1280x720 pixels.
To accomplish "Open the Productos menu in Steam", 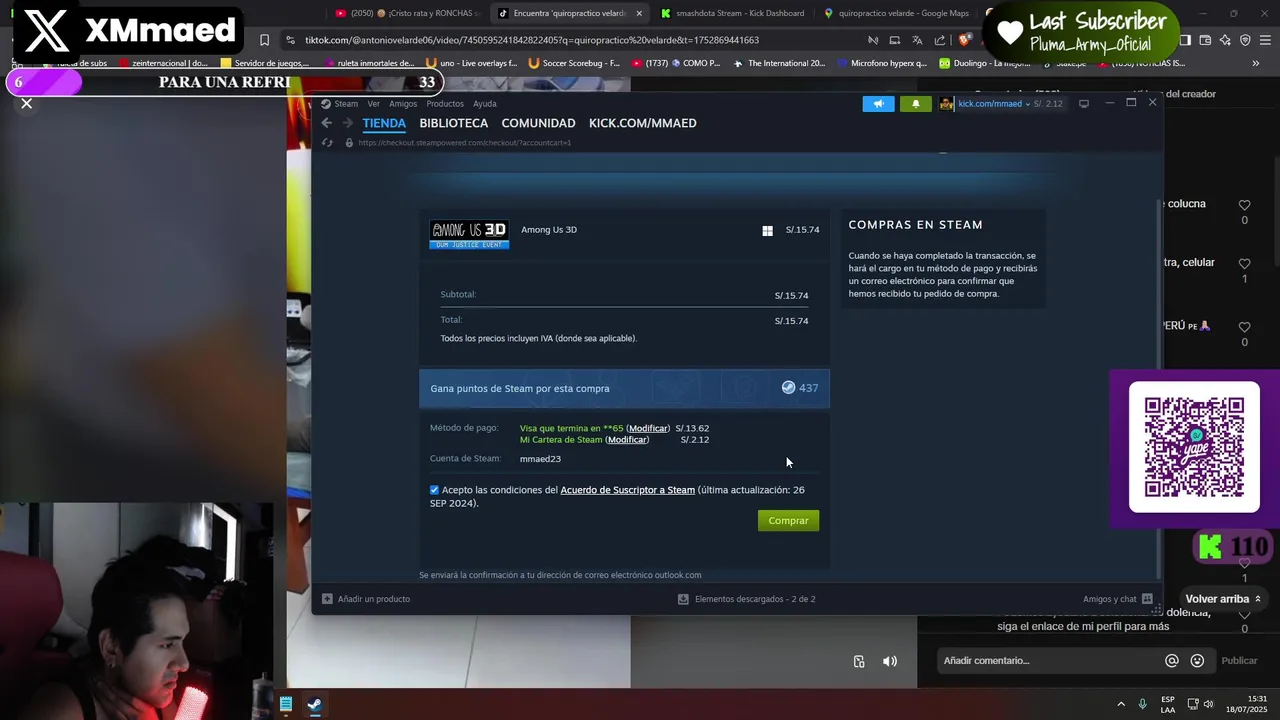I will pyautogui.click(x=445, y=104).
